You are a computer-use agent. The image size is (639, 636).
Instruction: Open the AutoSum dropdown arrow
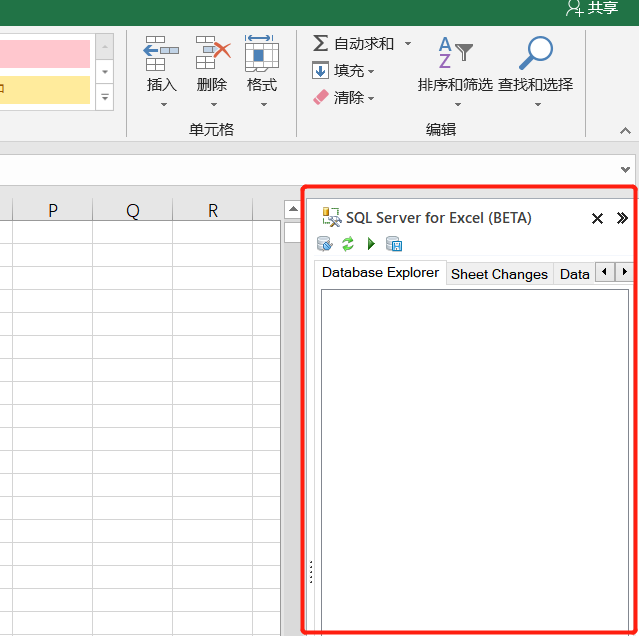[408, 43]
